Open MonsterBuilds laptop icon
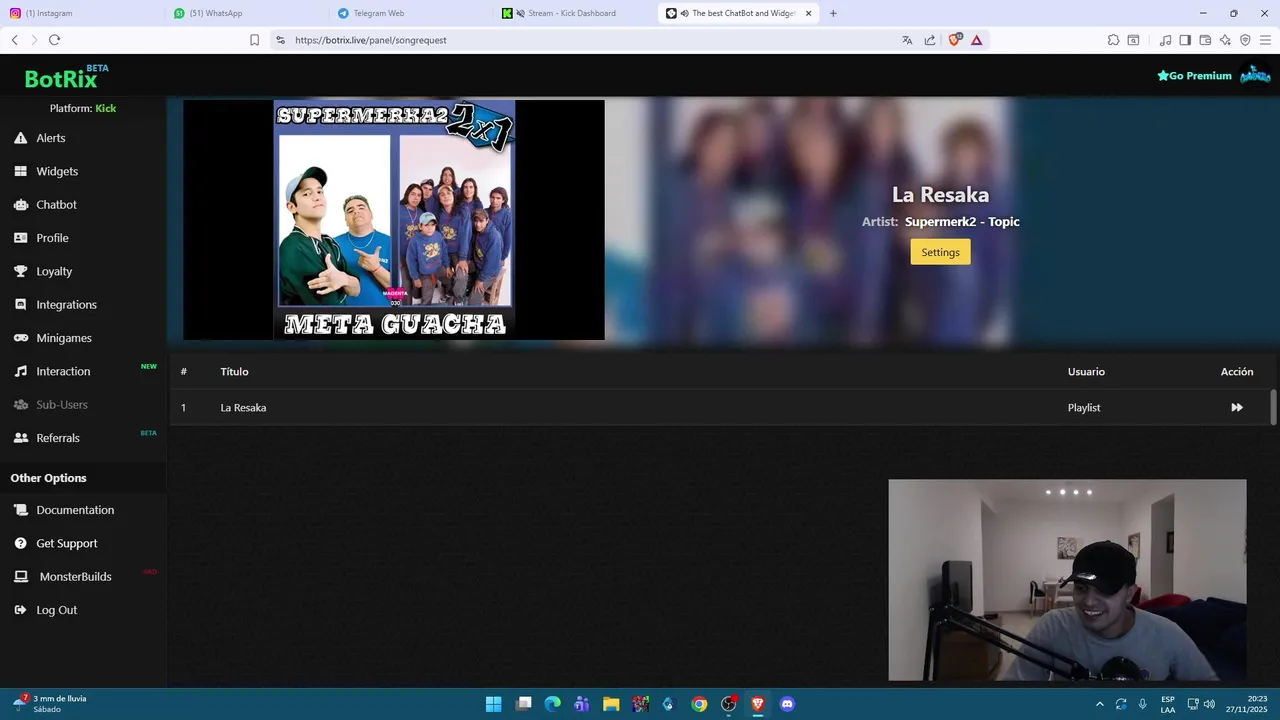Image resolution: width=1280 pixels, height=720 pixels. pos(20,577)
